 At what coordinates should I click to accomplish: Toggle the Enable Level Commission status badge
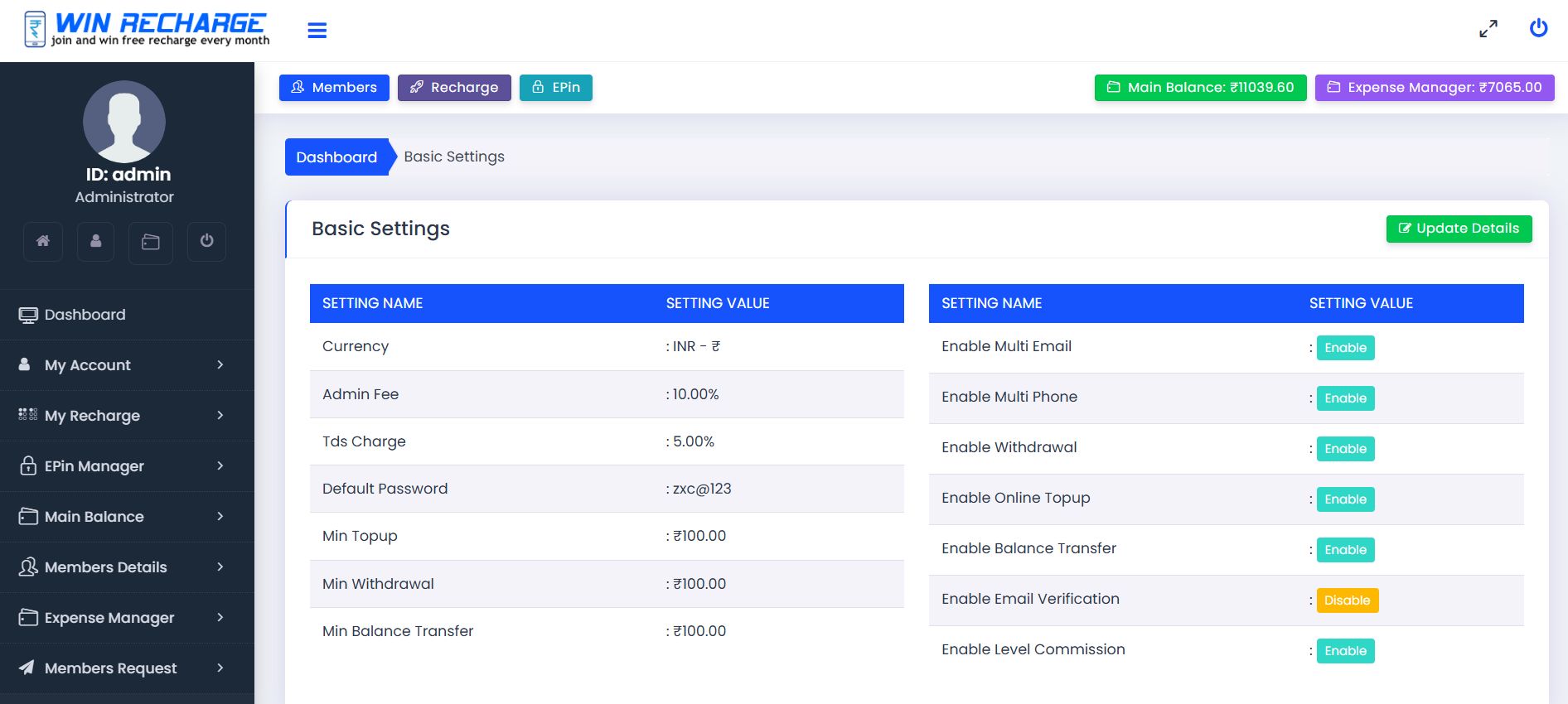click(x=1345, y=651)
